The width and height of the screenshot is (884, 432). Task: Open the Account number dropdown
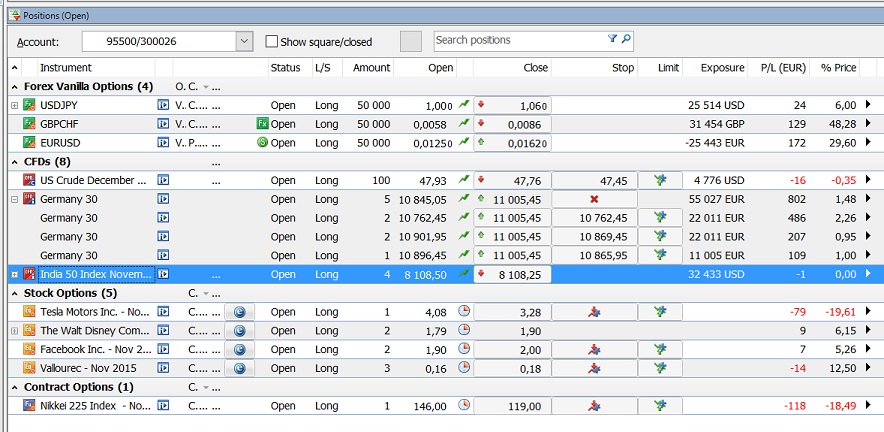244,41
